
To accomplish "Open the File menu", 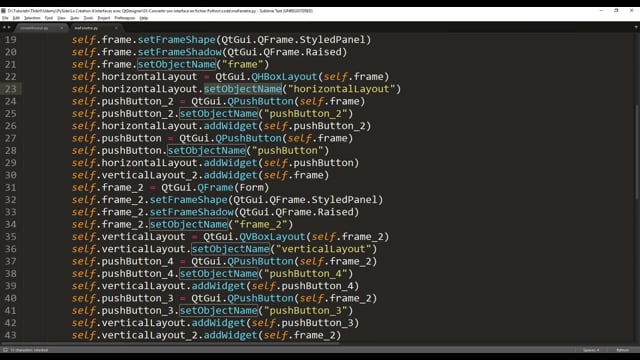I will coord(5,18).
